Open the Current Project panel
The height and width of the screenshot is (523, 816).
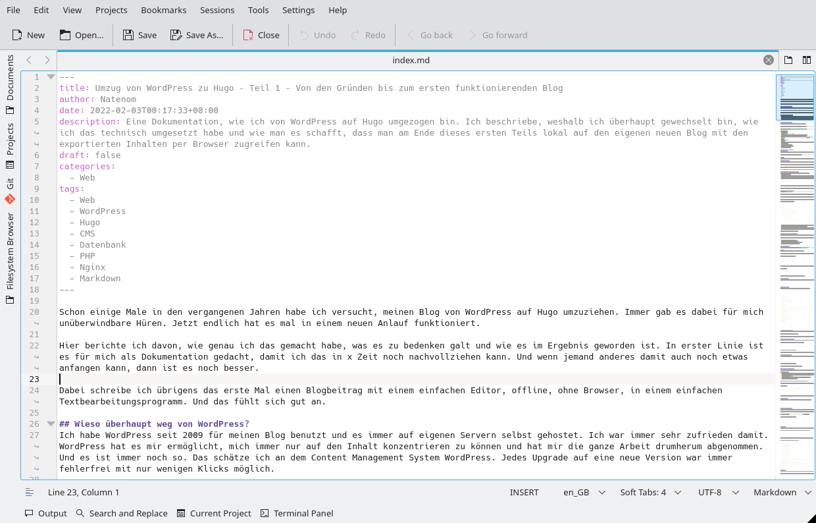pyautogui.click(x=213, y=513)
